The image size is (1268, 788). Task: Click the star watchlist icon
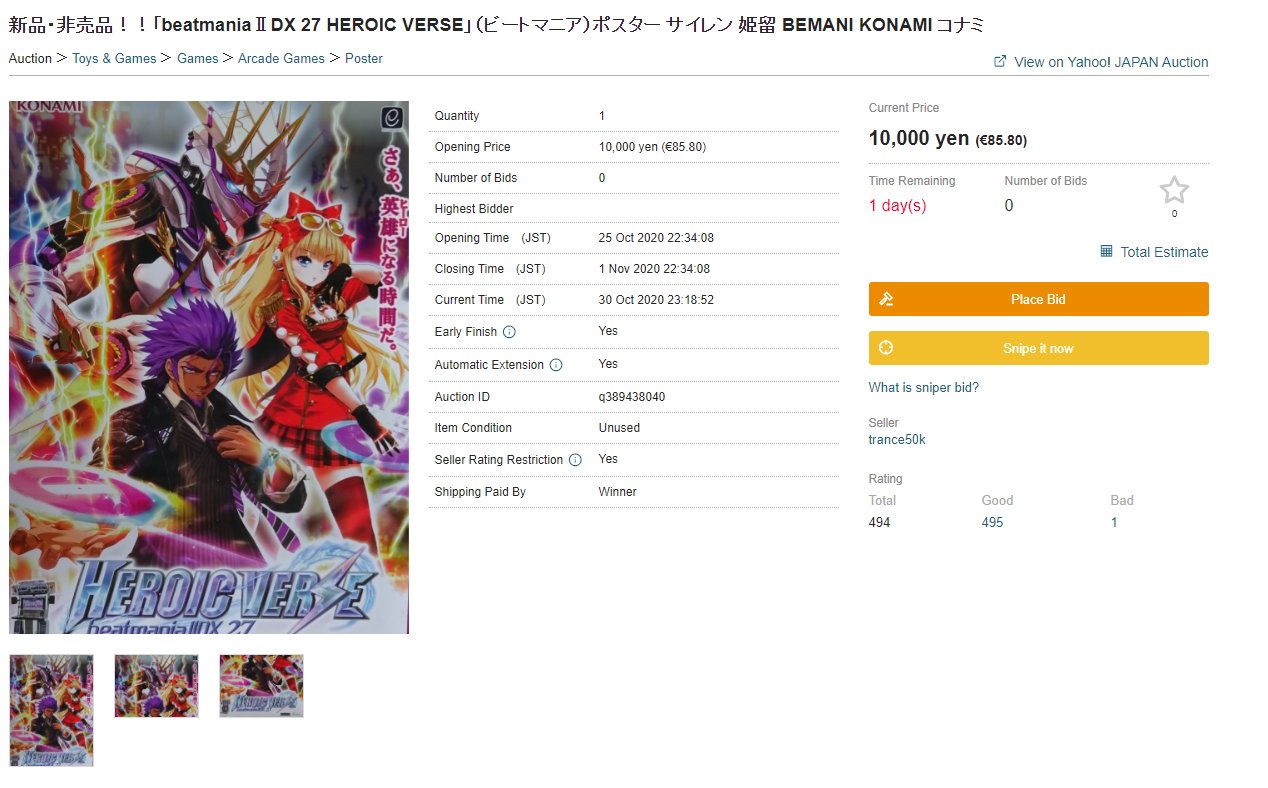pos(1174,190)
